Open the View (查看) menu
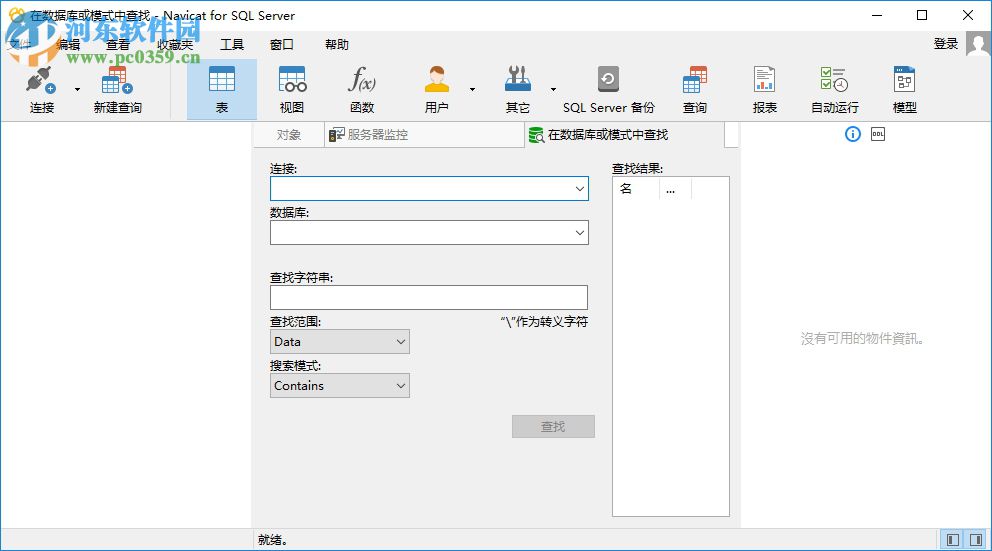 [118, 44]
